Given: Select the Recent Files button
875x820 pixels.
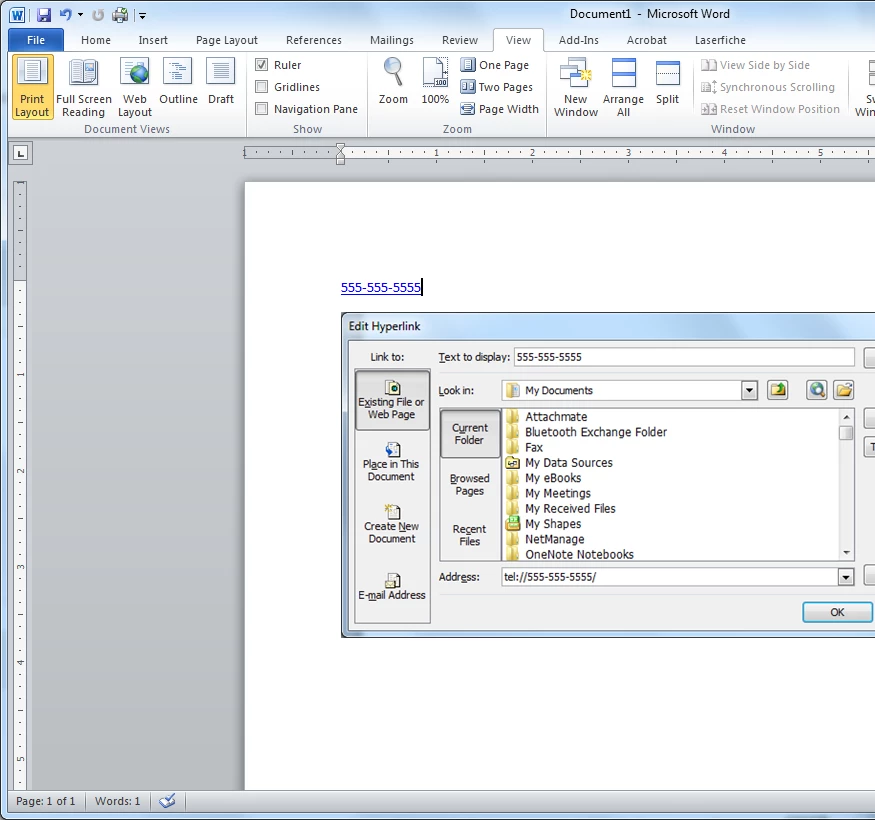Looking at the screenshot, I should coord(470,535).
